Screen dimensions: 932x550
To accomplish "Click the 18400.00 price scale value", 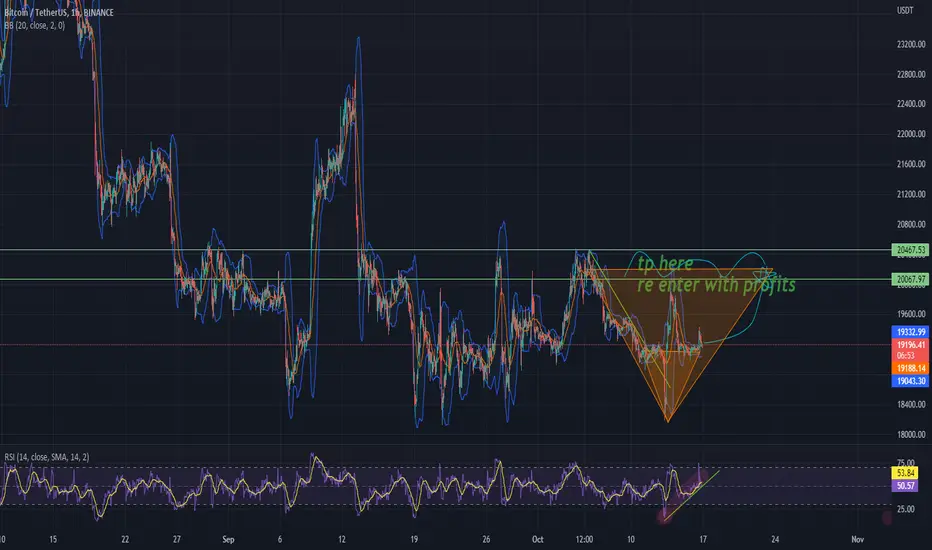I will [911, 404].
